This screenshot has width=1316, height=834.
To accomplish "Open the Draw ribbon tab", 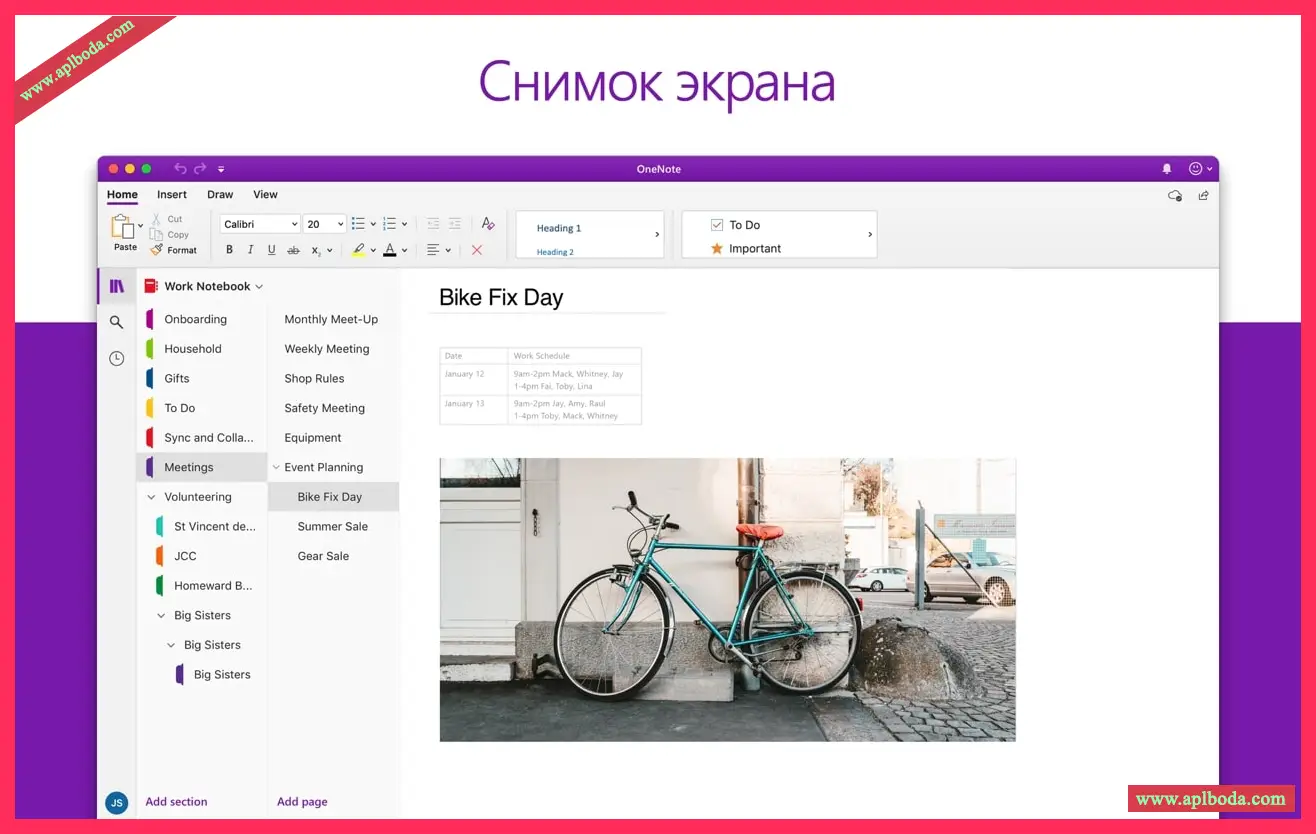I will tap(220, 195).
